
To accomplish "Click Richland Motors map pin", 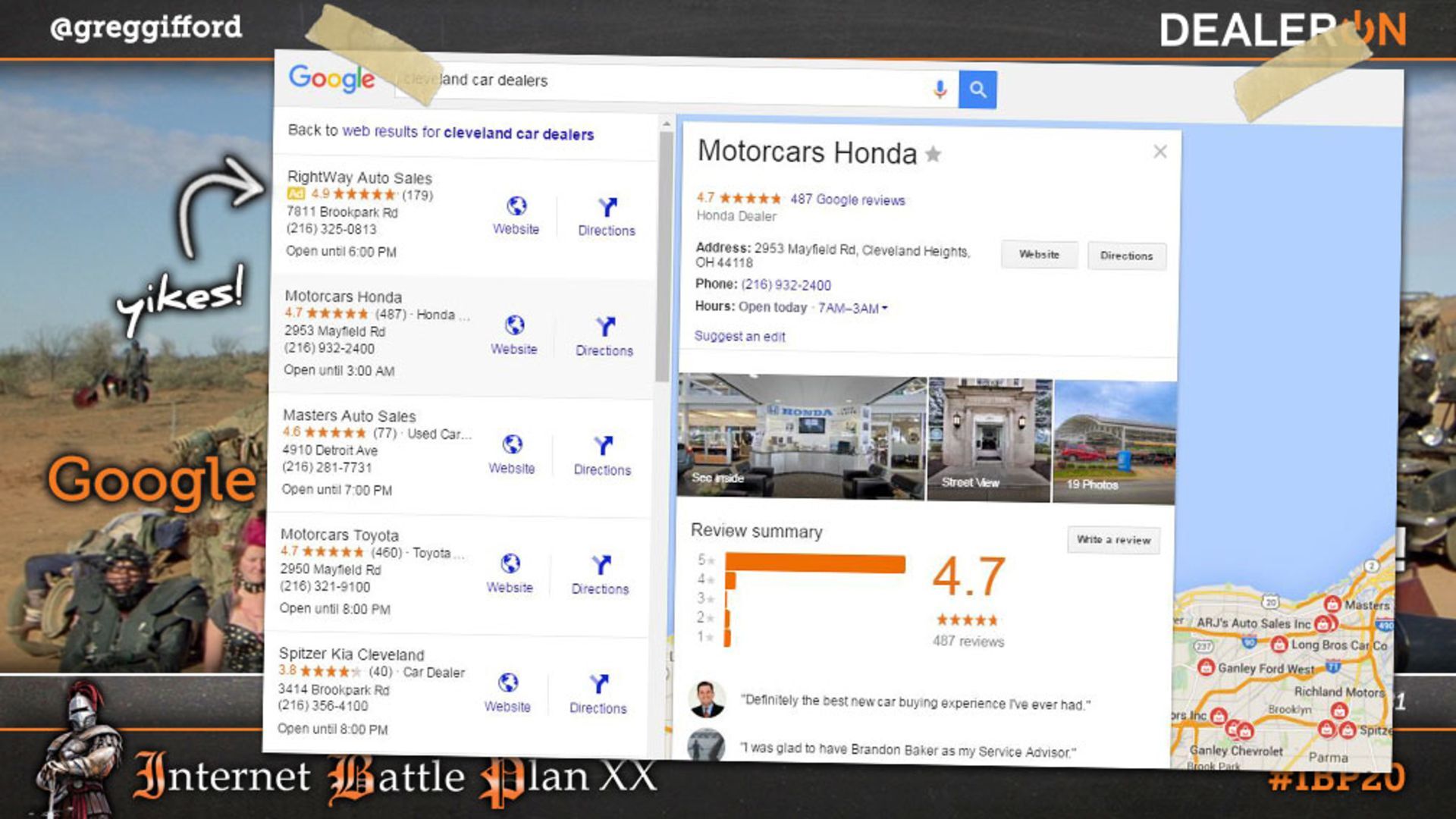I will coord(1339,711).
